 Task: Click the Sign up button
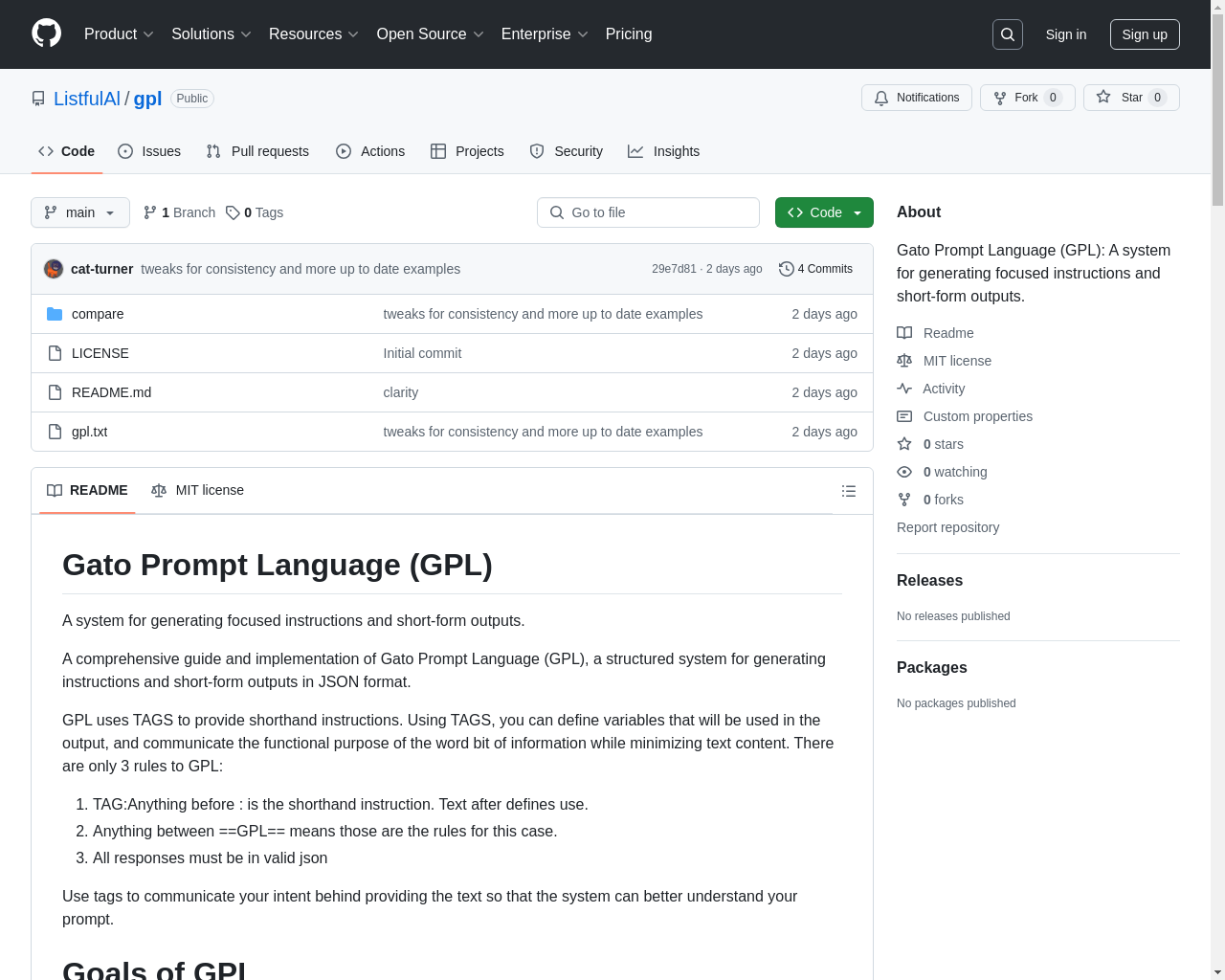pyautogui.click(x=1145, y=34)
